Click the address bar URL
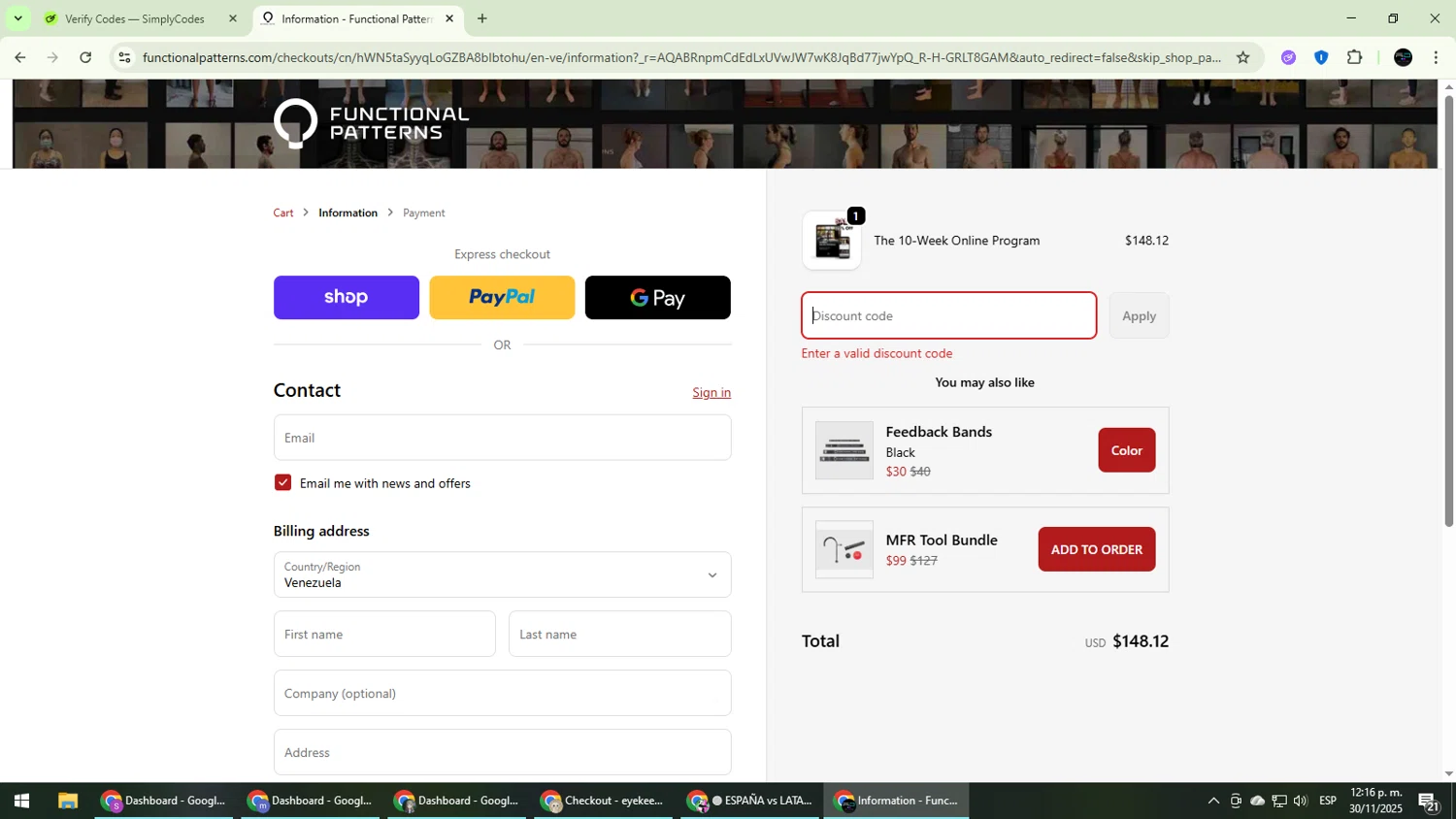 pyautogui.click(x=681, y=57)
